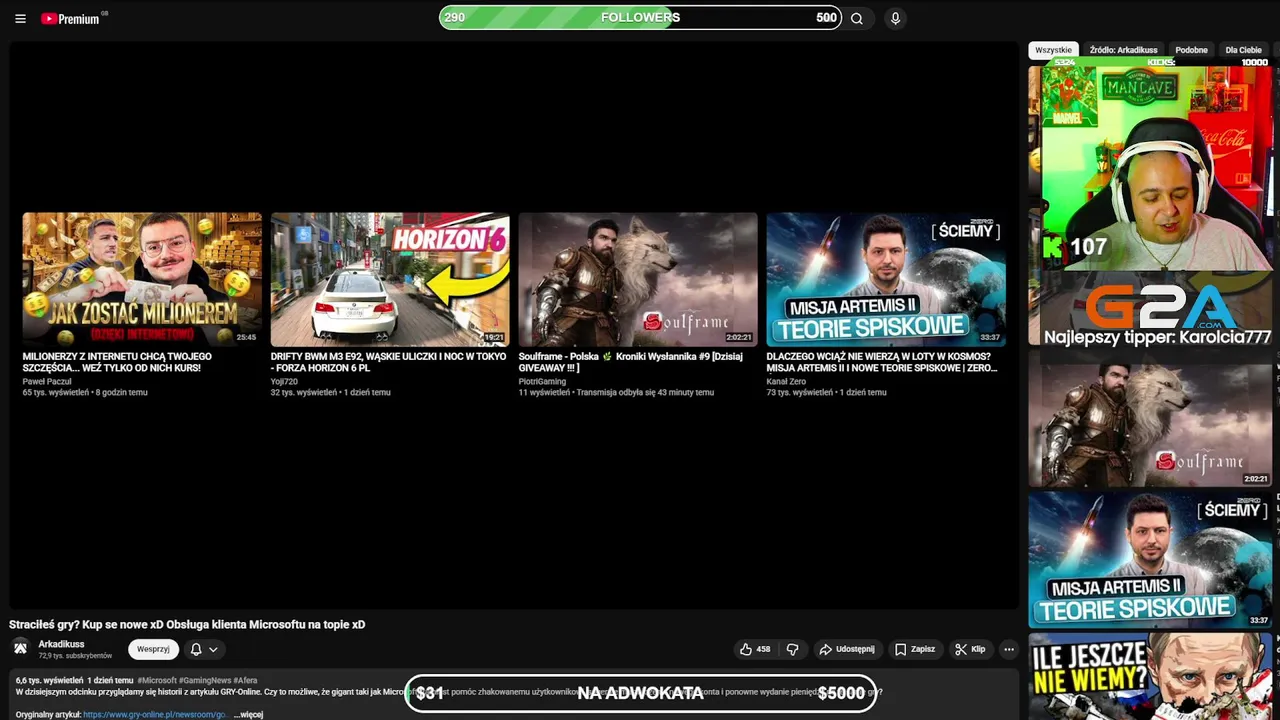Open Soulframe end-screen thumbnail in player
This screenshot has width=1280, height=720.
coord(638,279)
